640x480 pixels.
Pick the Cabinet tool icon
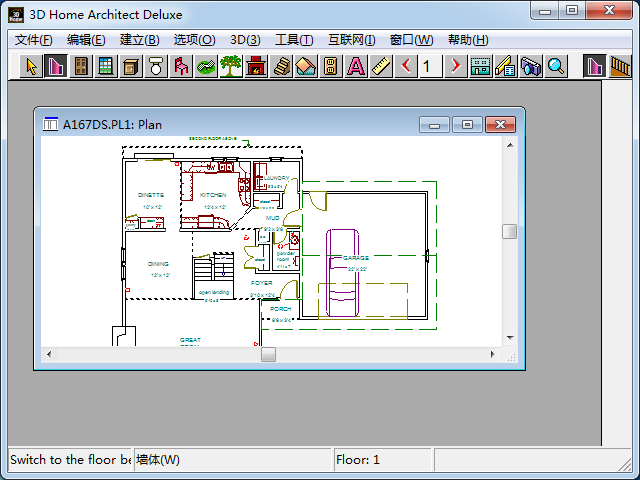[x=131, y=67]
